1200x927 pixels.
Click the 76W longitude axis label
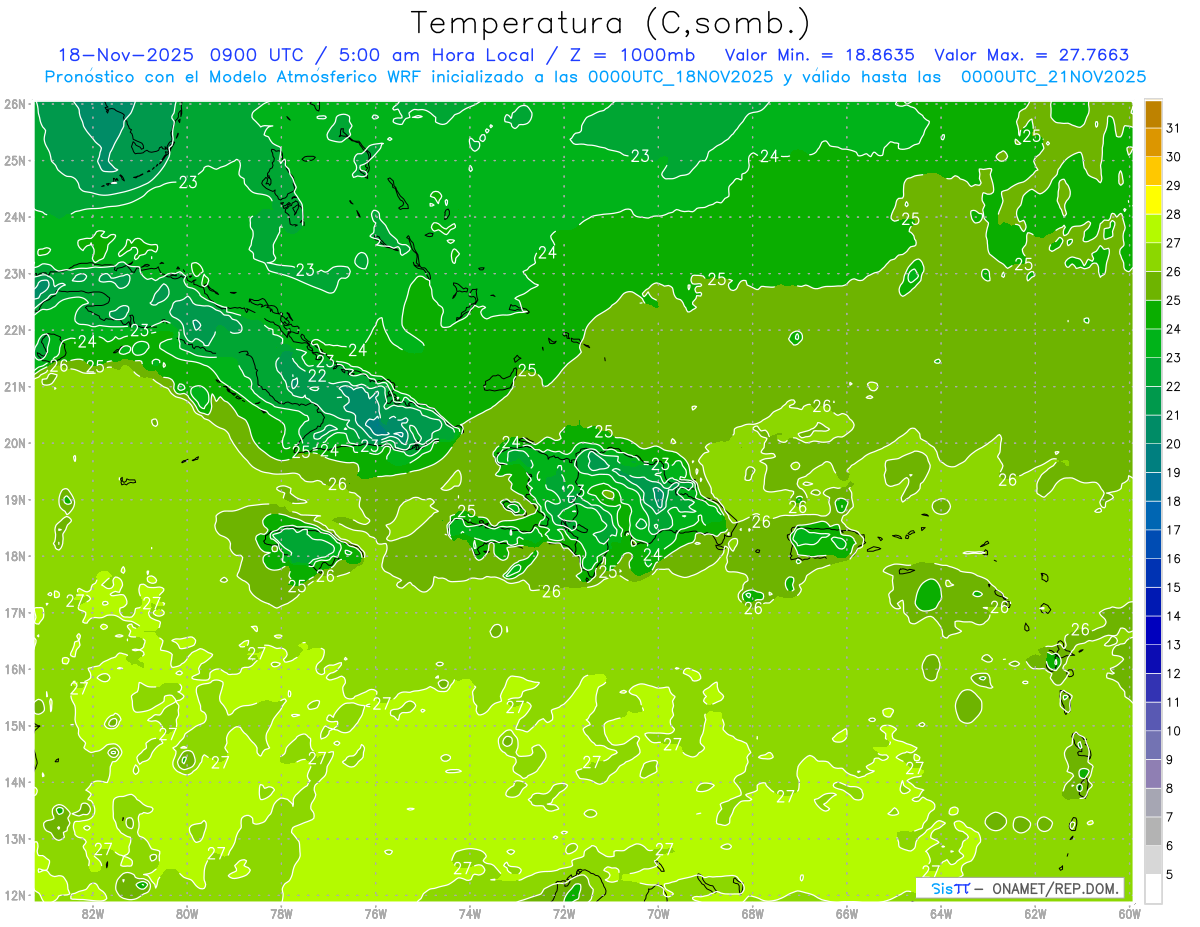click(375, 913)
